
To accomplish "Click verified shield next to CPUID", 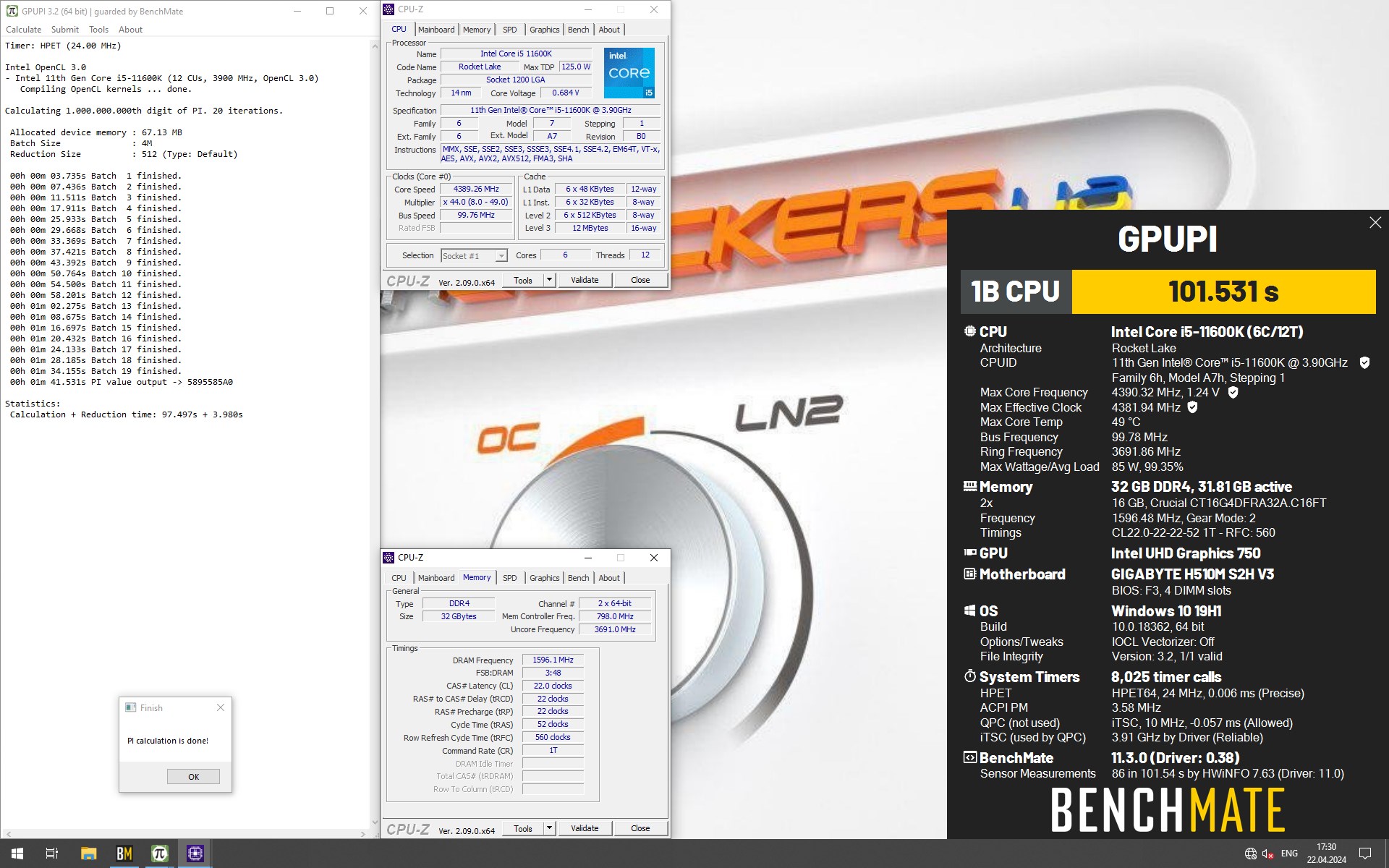I will click(x=1364, y=362).
